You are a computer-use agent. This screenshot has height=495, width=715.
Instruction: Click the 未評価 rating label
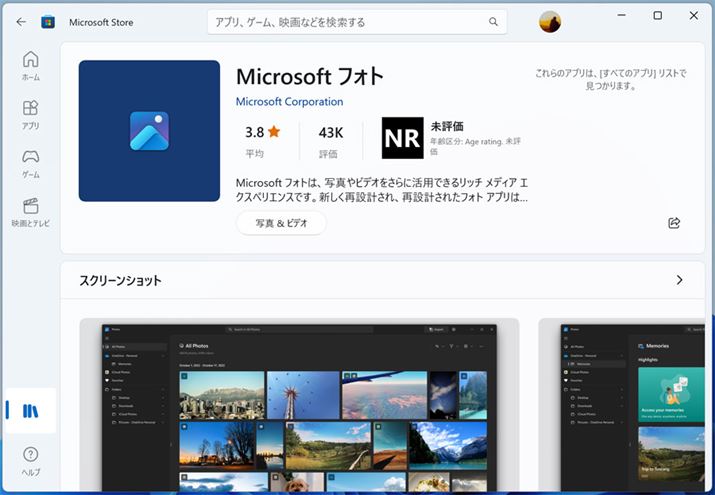(x=447, y=126)
